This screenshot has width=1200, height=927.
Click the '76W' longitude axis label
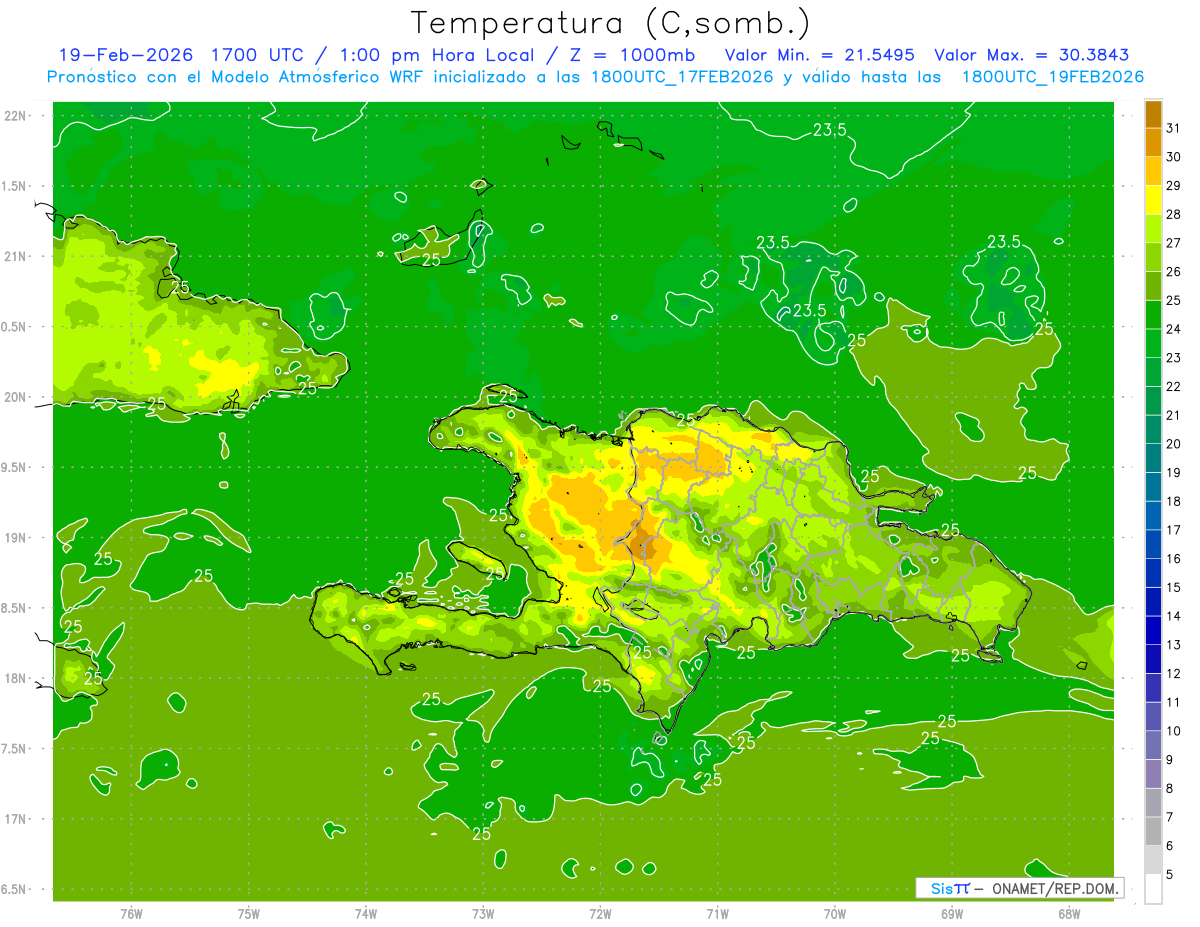point(130,914)
